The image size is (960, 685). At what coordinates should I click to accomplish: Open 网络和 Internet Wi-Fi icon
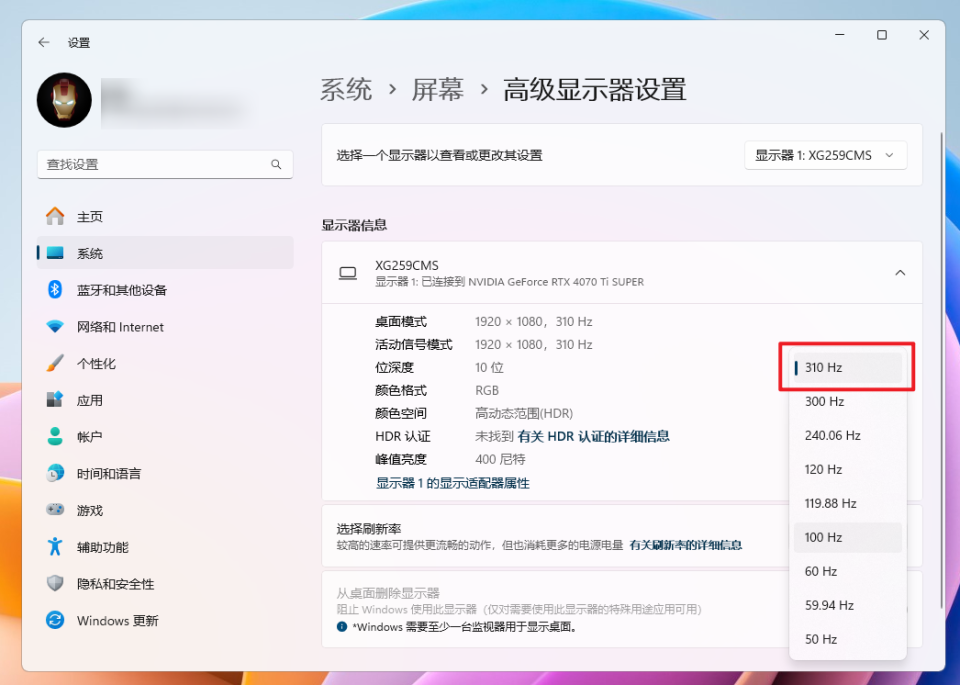(x=55, y=326)
